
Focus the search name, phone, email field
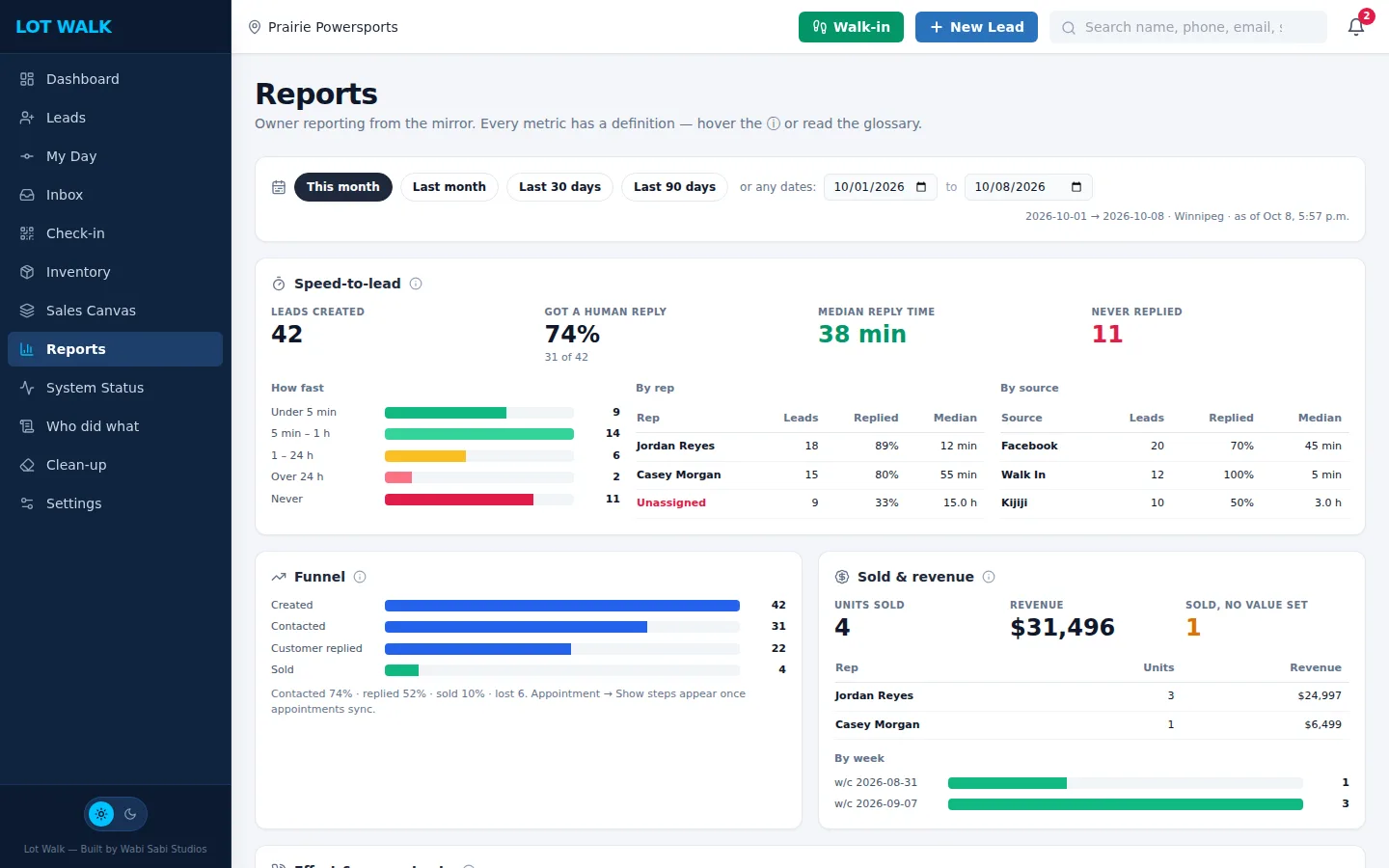1188,27
